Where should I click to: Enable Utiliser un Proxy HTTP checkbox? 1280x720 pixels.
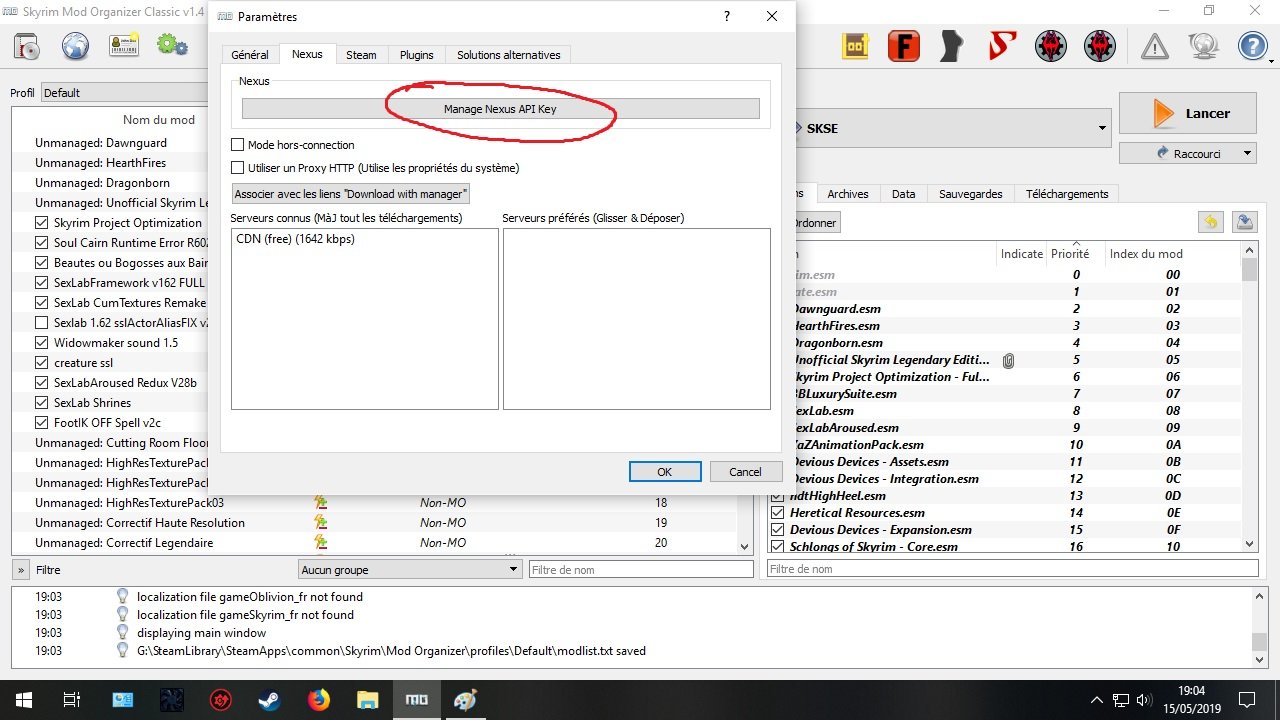[x=238, y=168]
